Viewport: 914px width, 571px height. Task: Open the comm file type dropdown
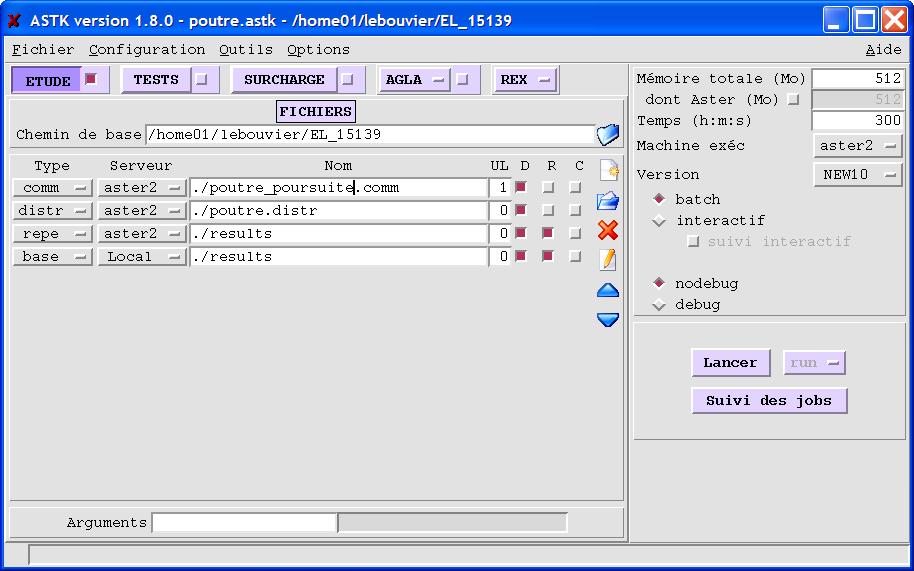[x=52, y=188]
